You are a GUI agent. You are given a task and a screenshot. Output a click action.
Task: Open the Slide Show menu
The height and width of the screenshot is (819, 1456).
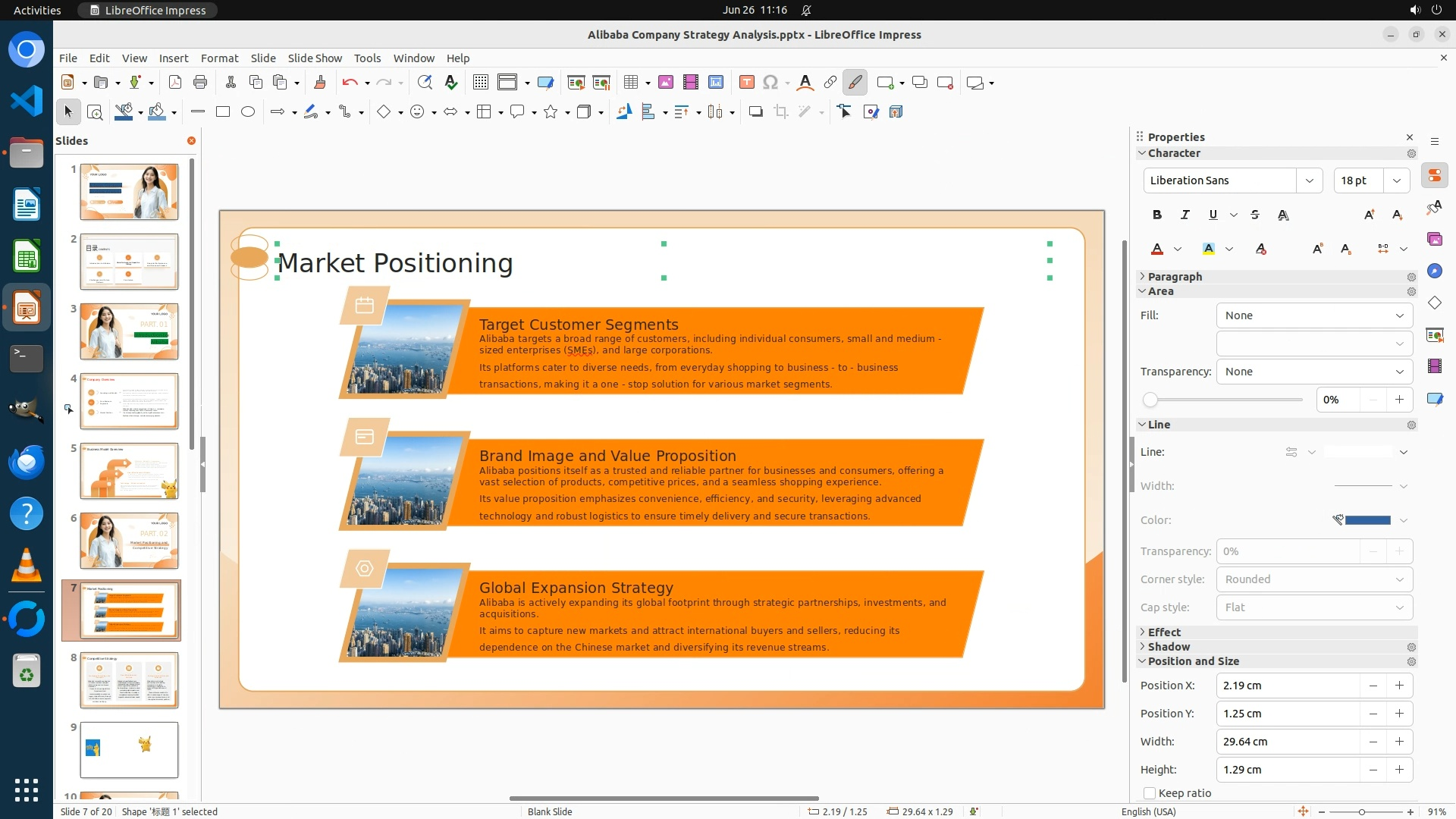click(314, 58)
